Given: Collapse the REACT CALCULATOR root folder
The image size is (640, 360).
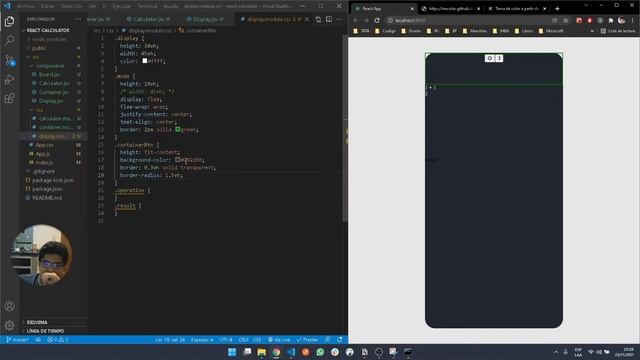Looking at the screenshot, I should tap(47, 30).
